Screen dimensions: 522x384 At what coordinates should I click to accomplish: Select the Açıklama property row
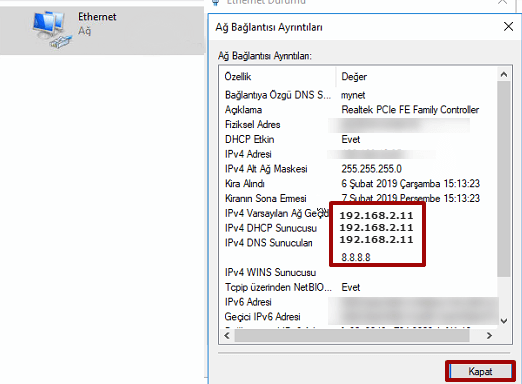click(x=358, y=110)
